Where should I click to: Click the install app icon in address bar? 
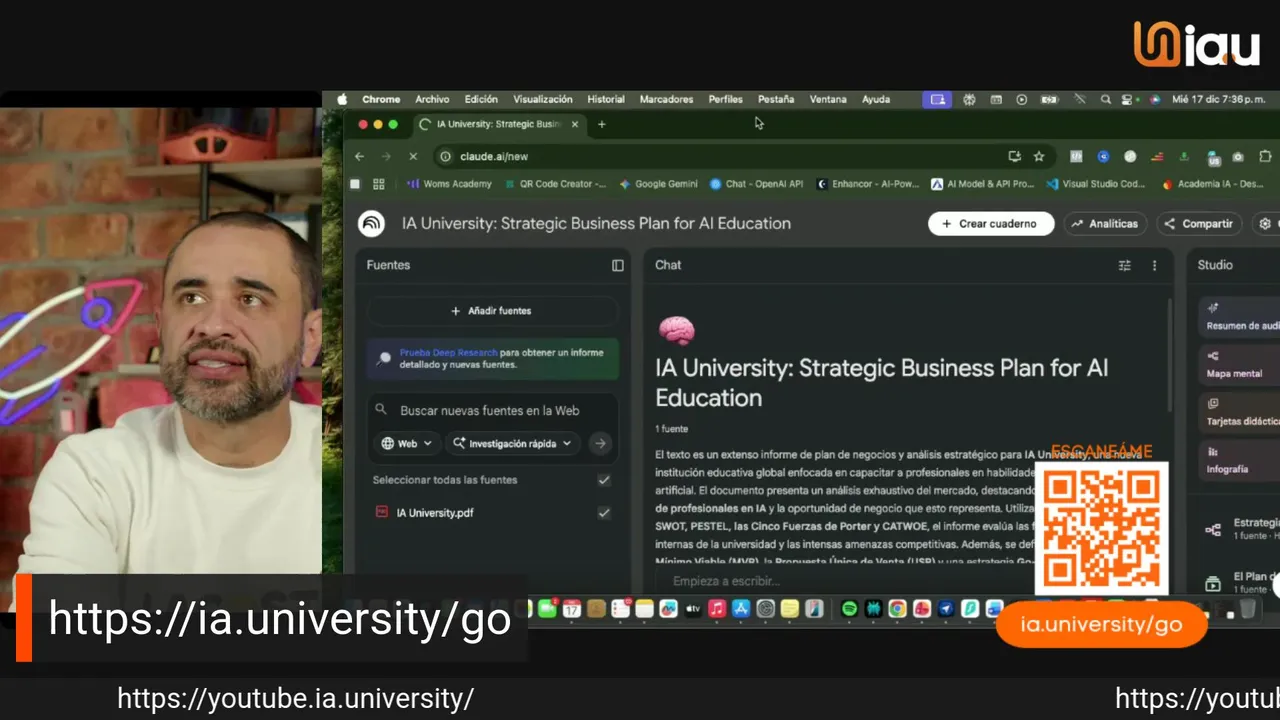click(1014, 156)
